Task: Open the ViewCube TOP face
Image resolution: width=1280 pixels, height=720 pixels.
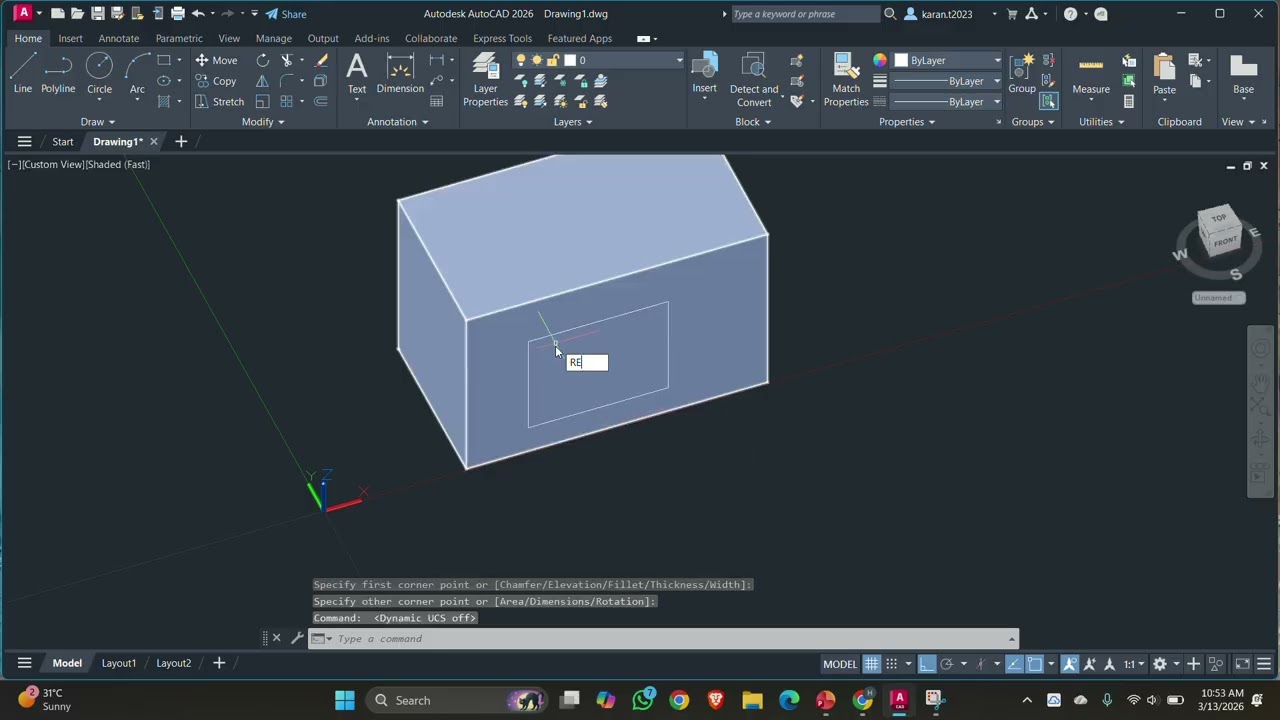Action: pos(1219,218)
